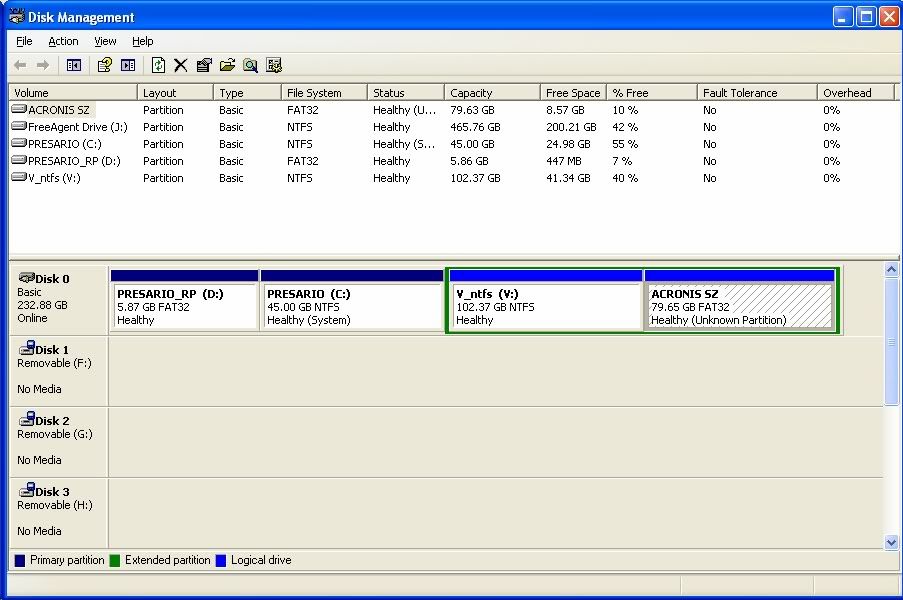Click the Removable (G:) label of Disk 2
Screen dimensions: 903x600
click(55, 434)
